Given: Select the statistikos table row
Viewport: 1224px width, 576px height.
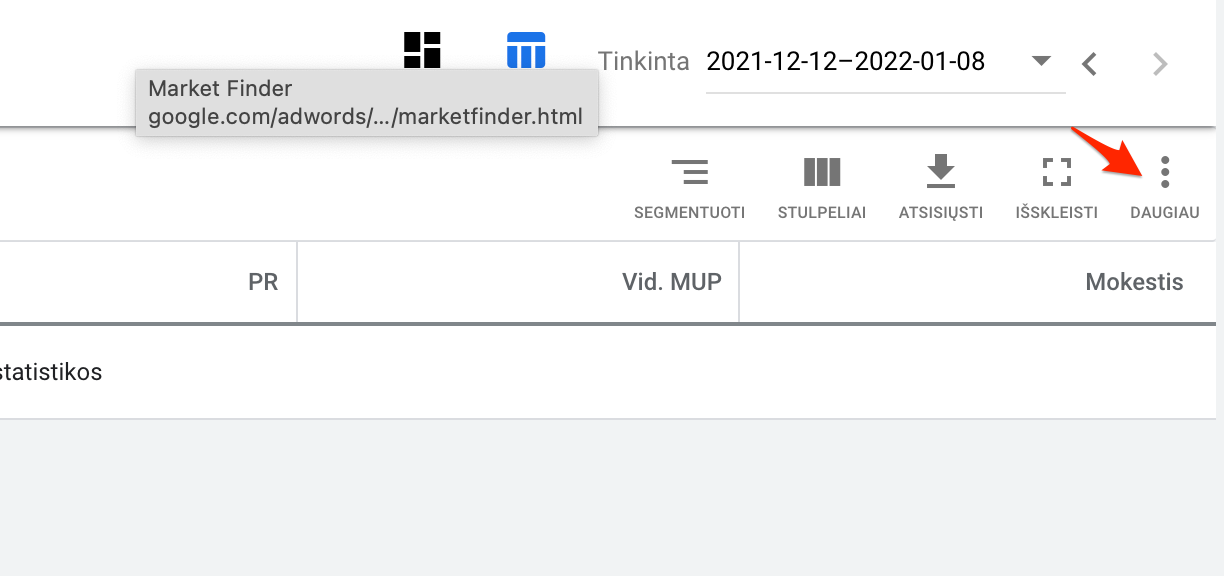Looking at the screenshot, I should [x=612, y=372].
